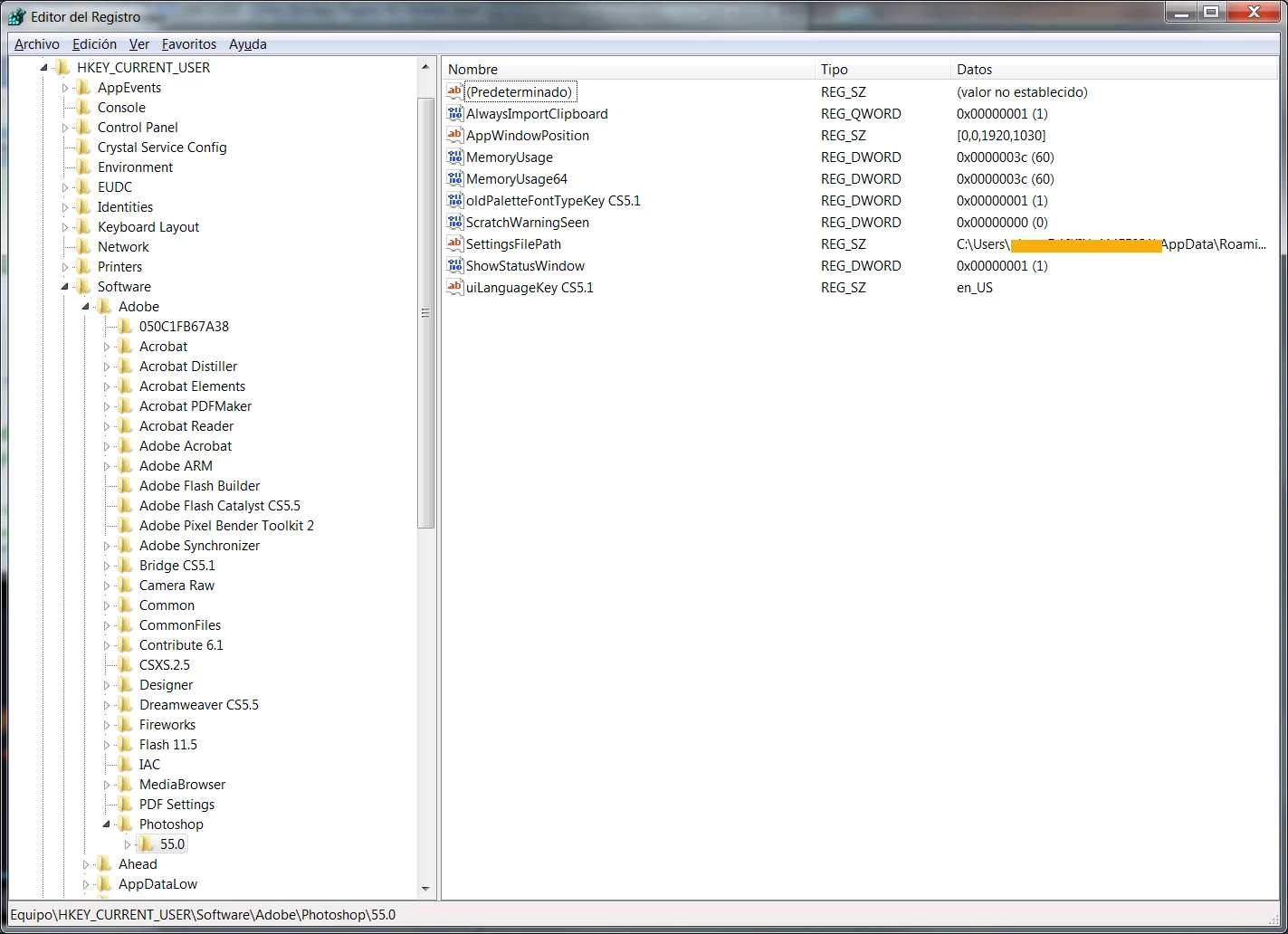Sort by the Datos column header
Viewport: 1288px width, 934px height.
point(1114,69)
